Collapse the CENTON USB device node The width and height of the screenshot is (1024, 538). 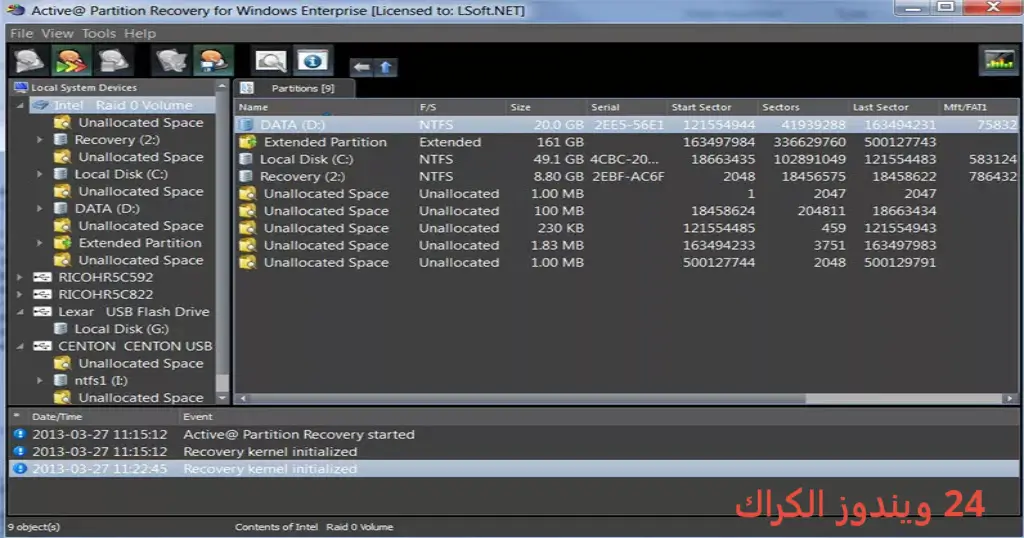tap(20, 346)
